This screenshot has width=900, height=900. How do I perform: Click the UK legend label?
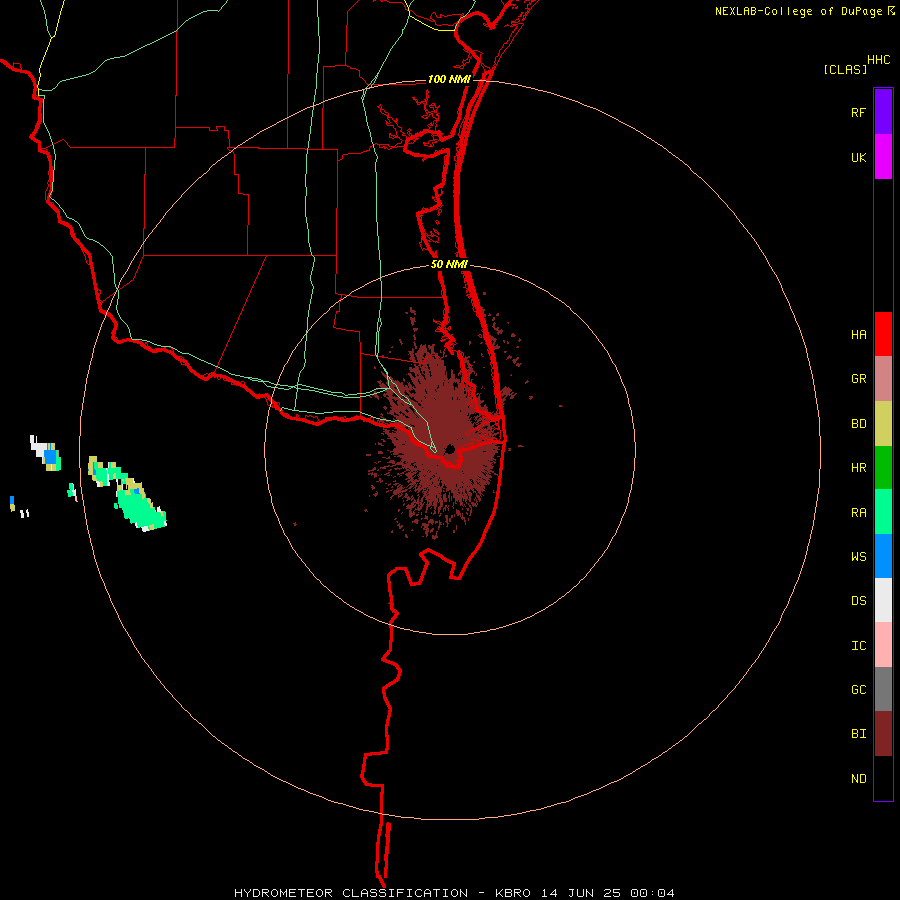point(858,158)
